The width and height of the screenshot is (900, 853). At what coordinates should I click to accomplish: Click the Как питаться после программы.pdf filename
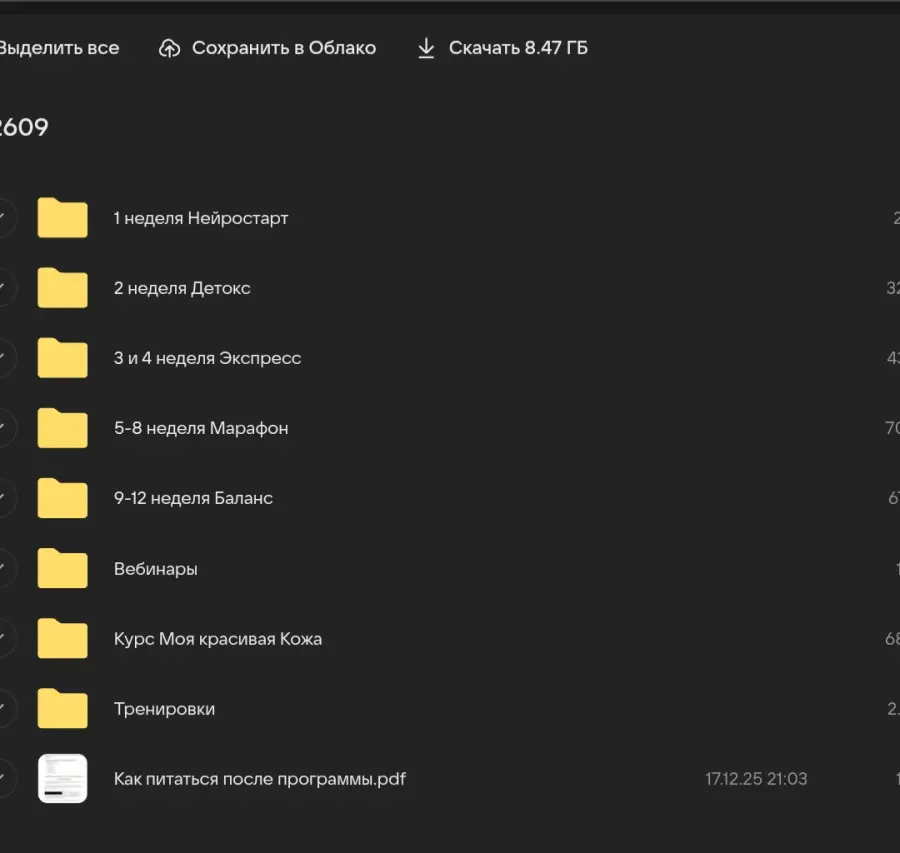pos(259,779)
